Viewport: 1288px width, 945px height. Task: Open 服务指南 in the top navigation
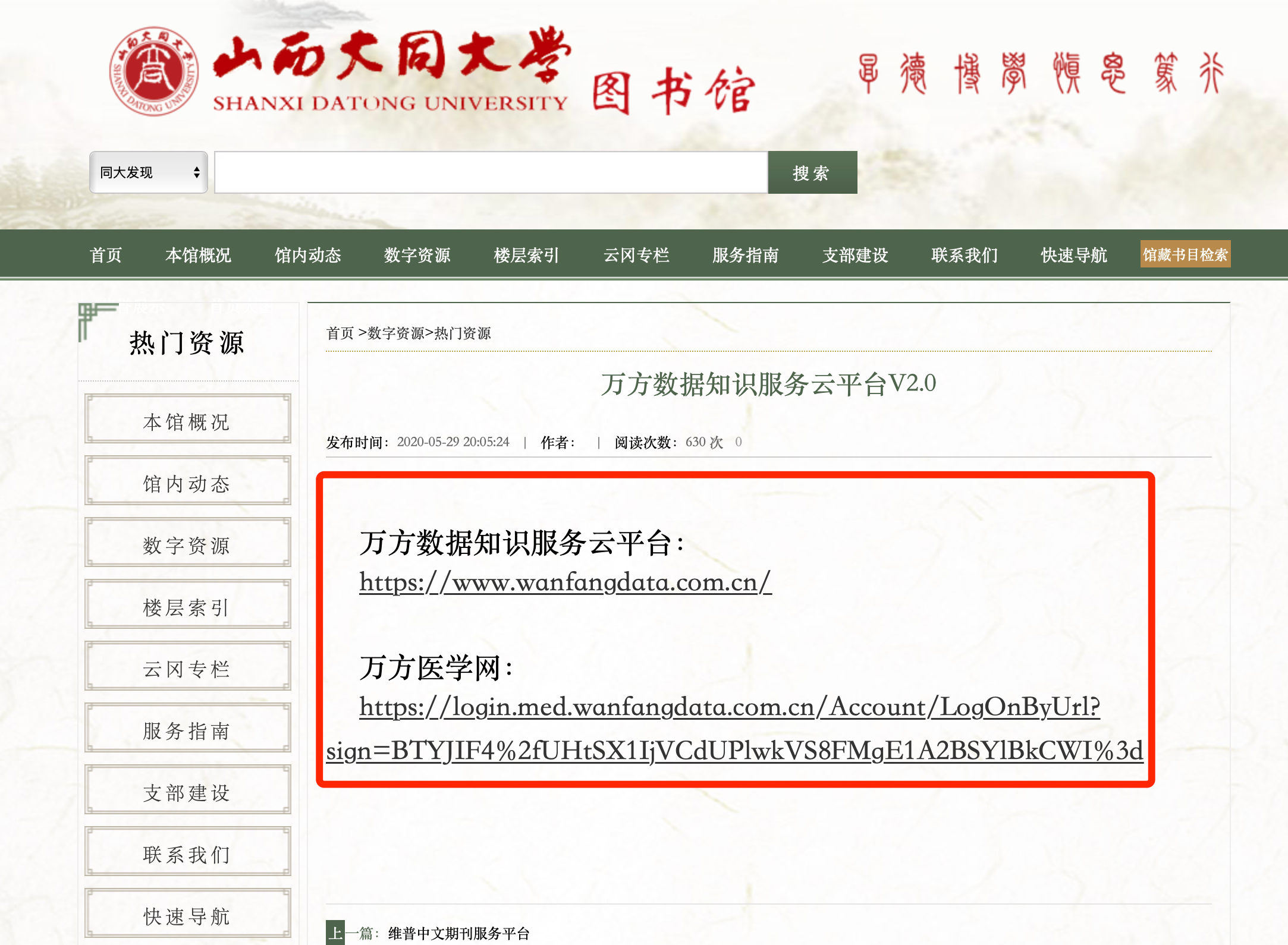coord(746,255)
